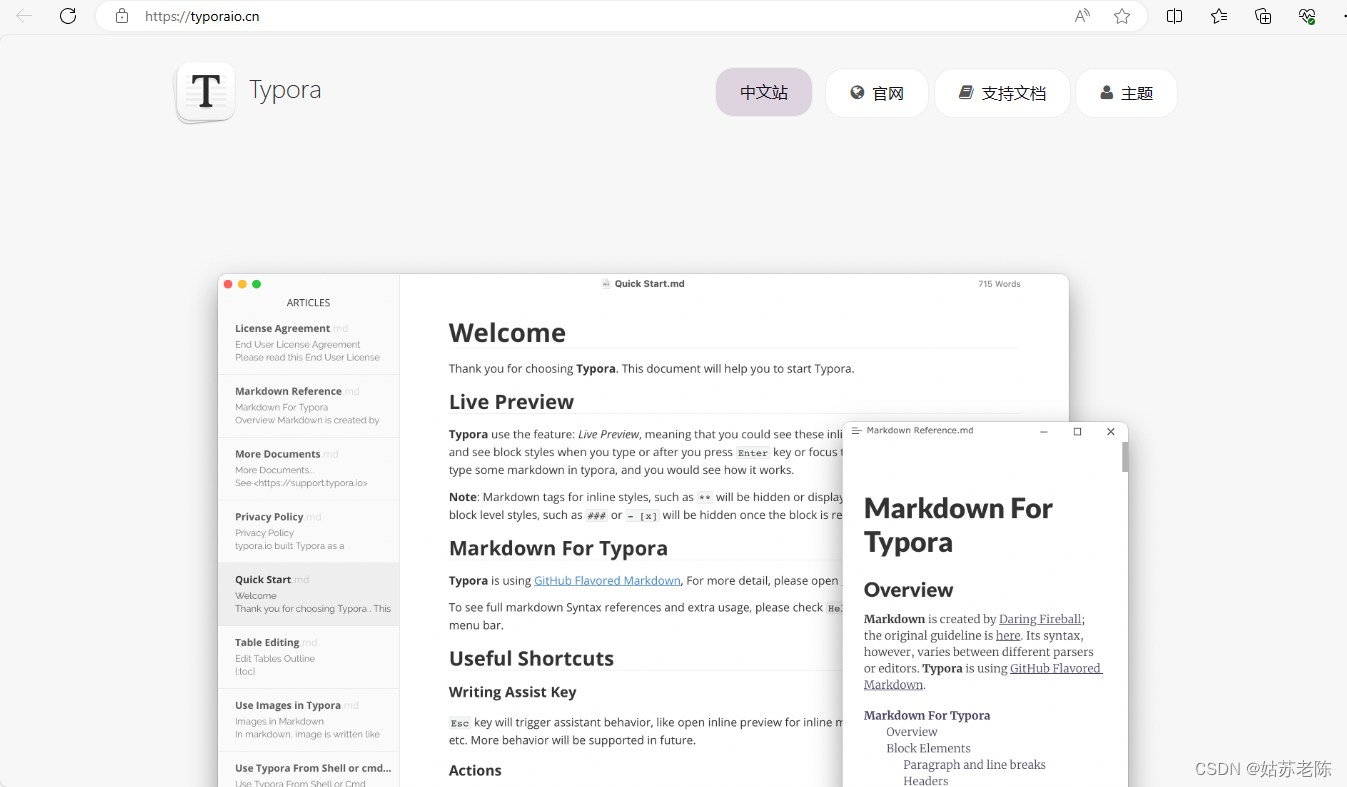Open the 主题 button
This screenshot has height=787, width=1347.
tap(1126, 93)
